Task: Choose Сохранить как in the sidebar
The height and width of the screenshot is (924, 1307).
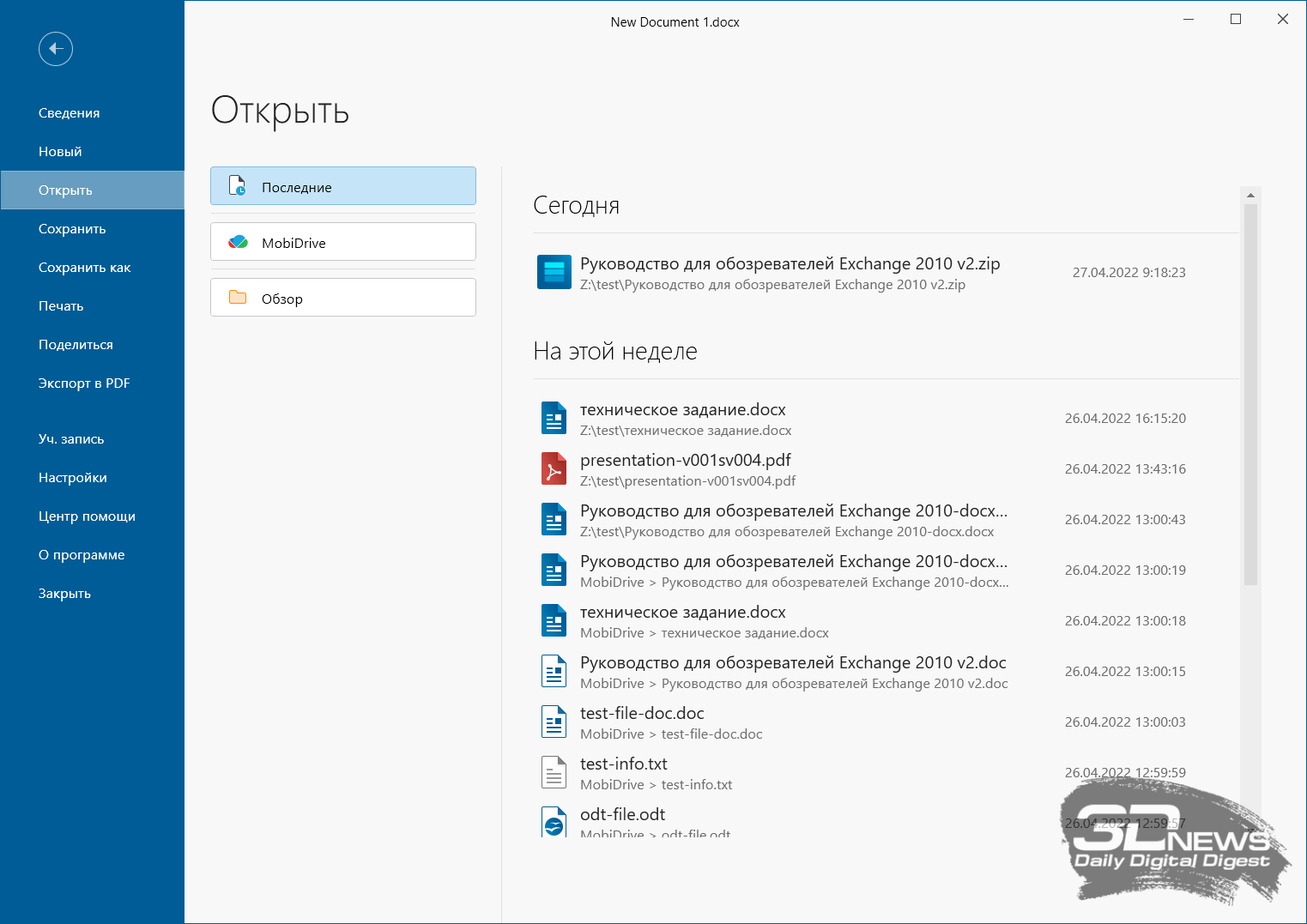Action: 92,267
